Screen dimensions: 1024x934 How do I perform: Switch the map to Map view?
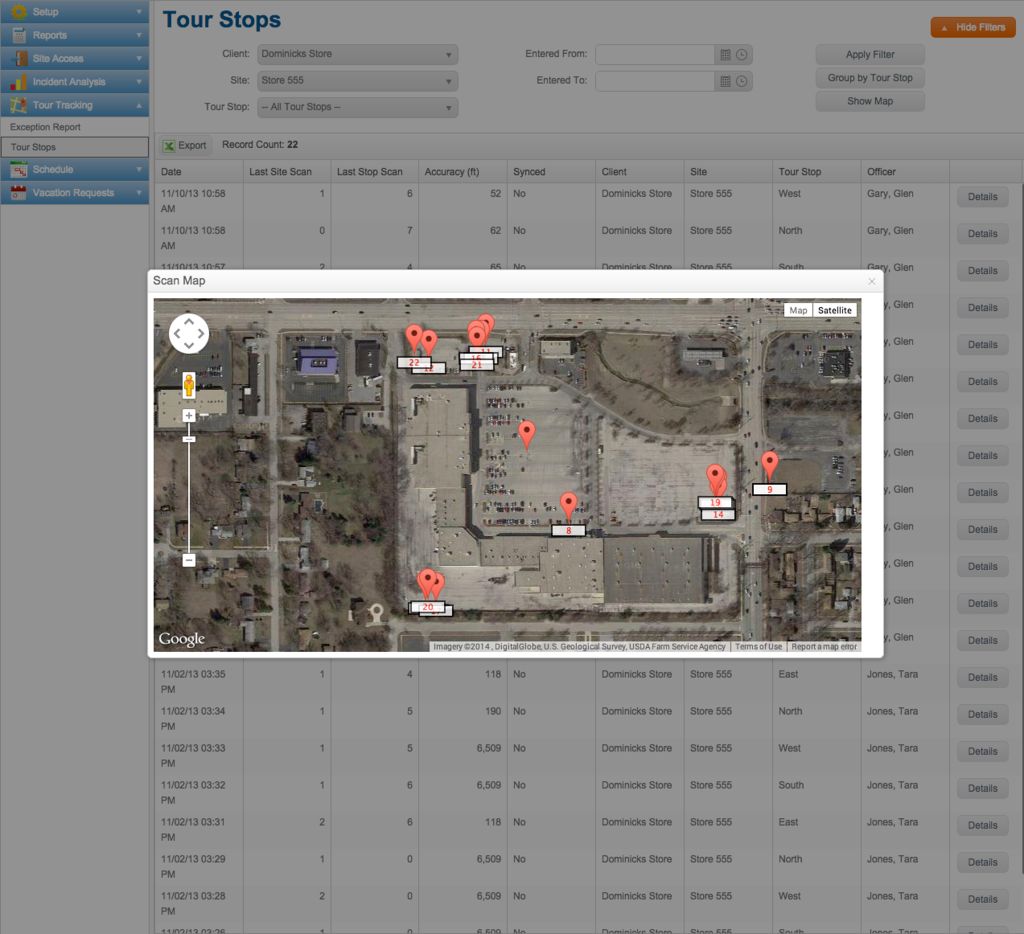798,310
